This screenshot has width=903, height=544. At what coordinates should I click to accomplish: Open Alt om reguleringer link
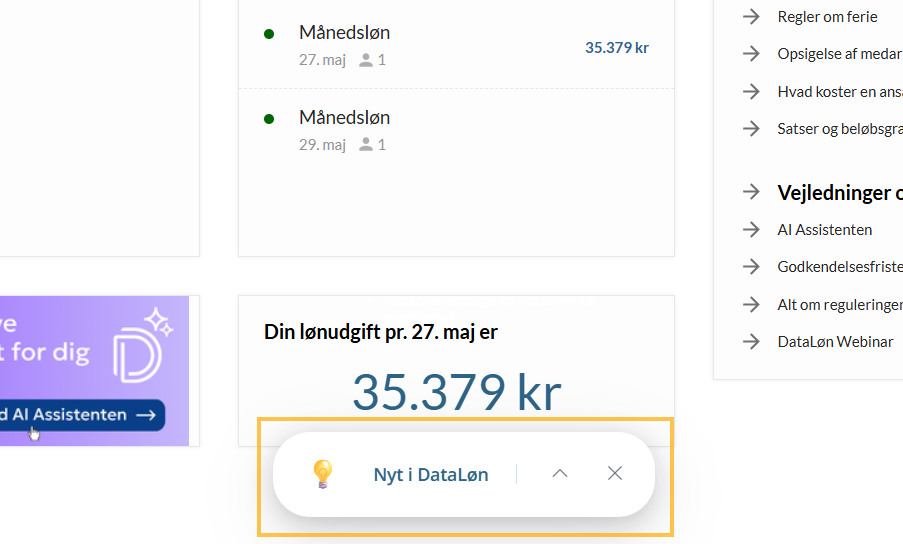(840, 305)
